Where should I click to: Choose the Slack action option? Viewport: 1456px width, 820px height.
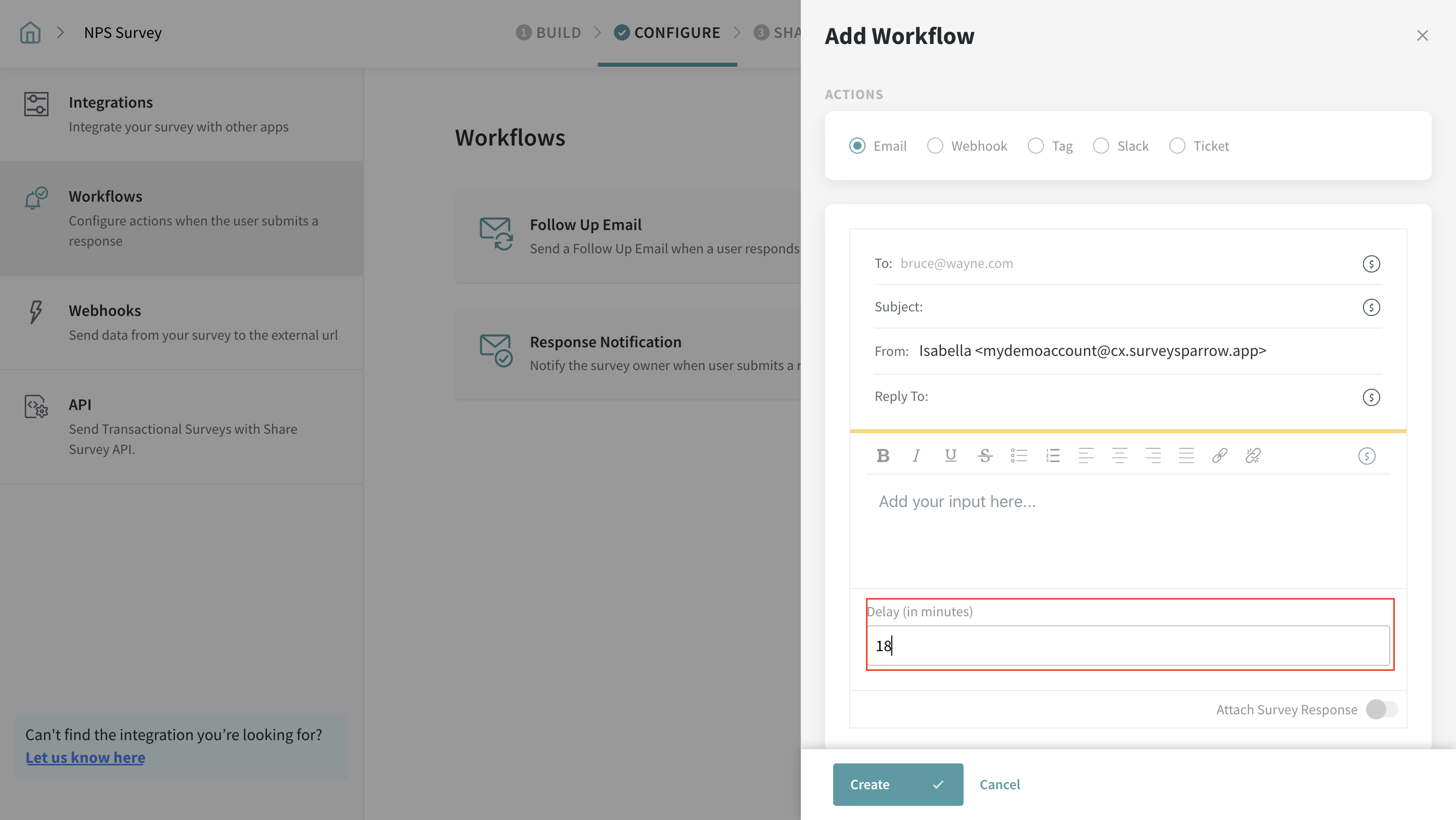(1101, 146)
